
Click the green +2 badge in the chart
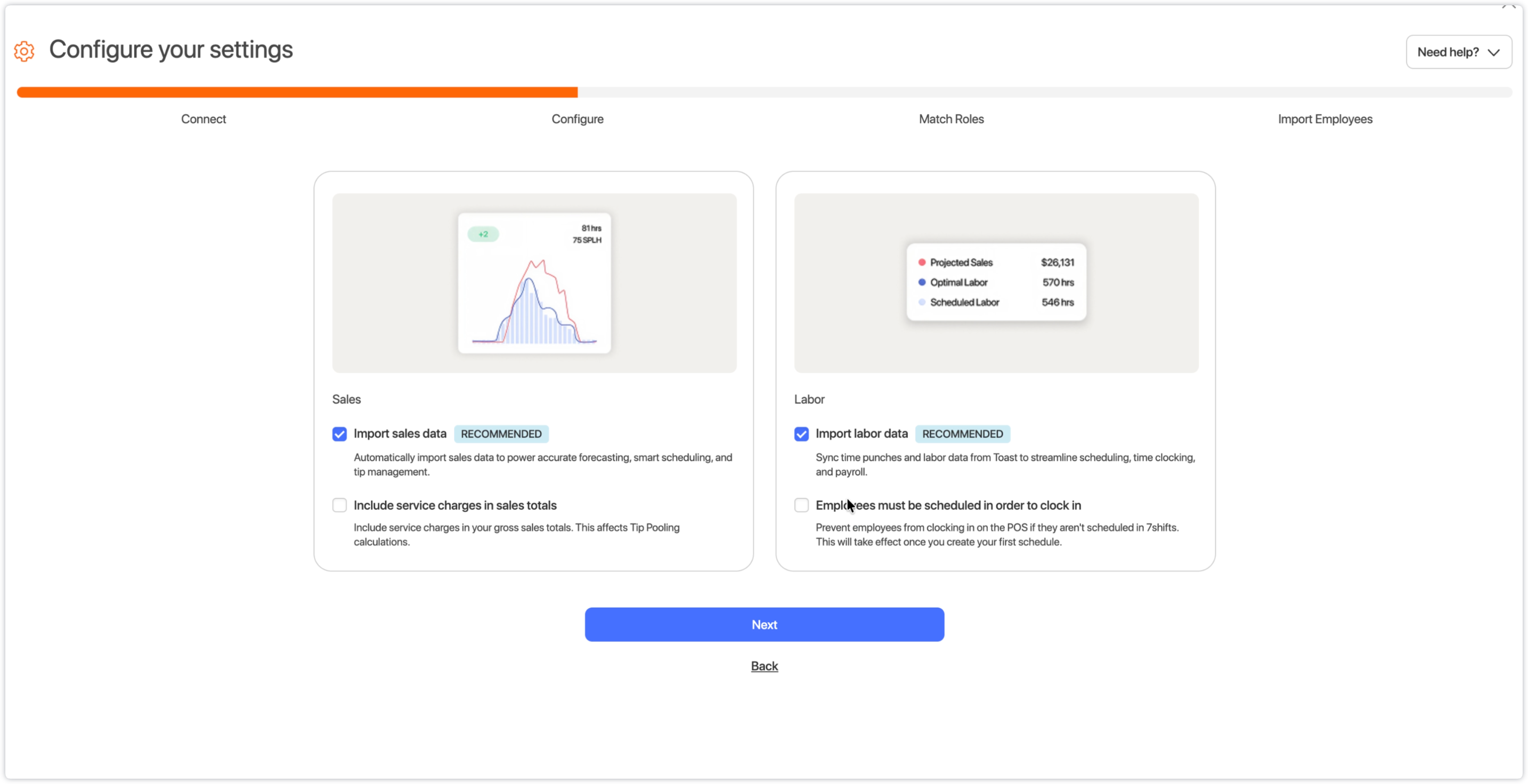pos(483,234)
